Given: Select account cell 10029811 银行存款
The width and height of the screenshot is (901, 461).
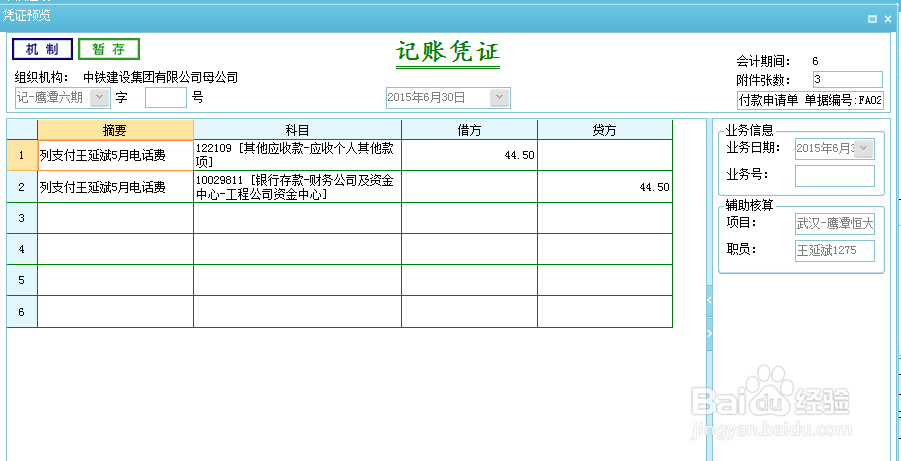Looking at the screenshot, I should (x=297, y=186).
